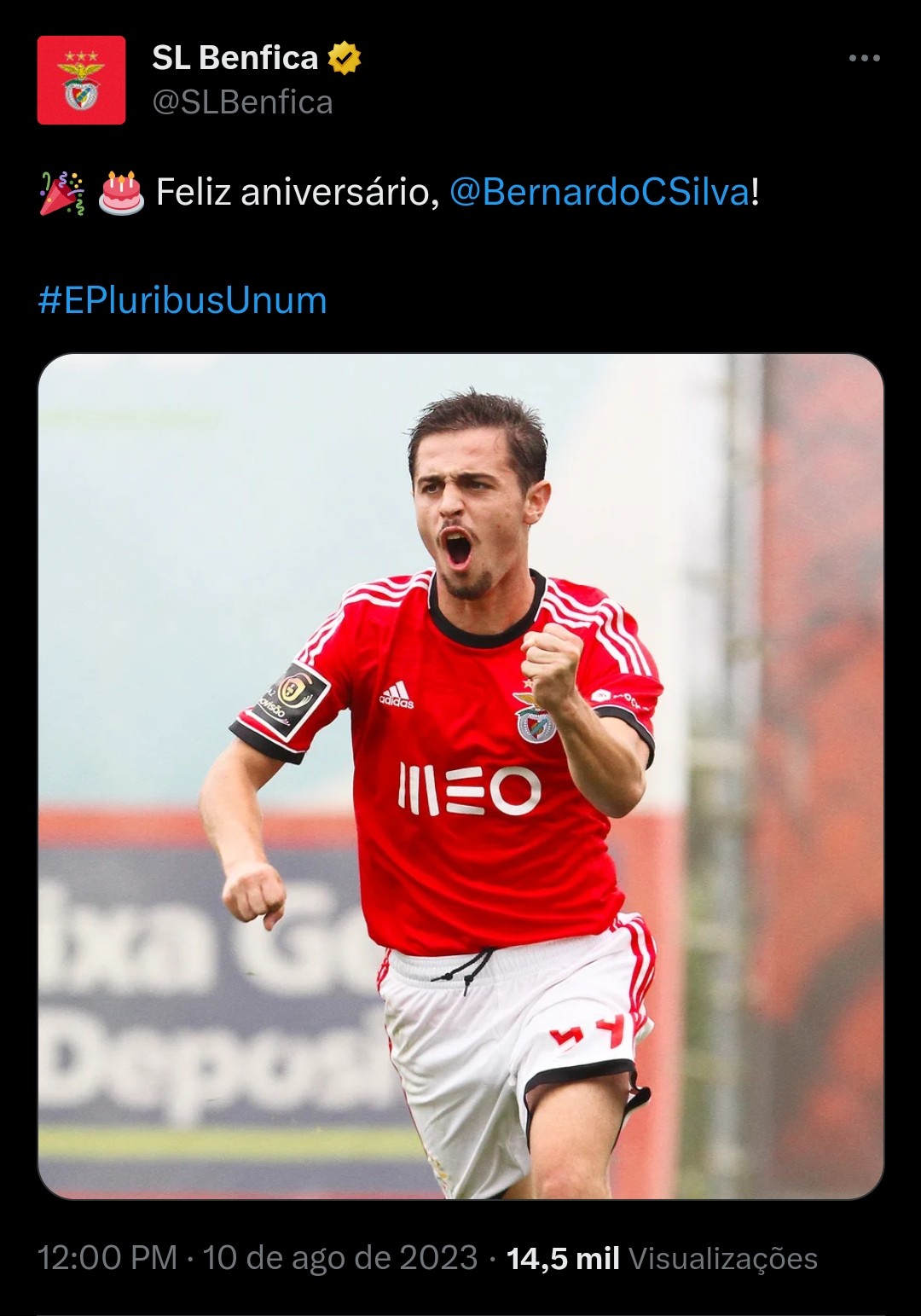The image size is (921, 1316).
Task: Click the birthday cake emoji
Action: [121, 193]
